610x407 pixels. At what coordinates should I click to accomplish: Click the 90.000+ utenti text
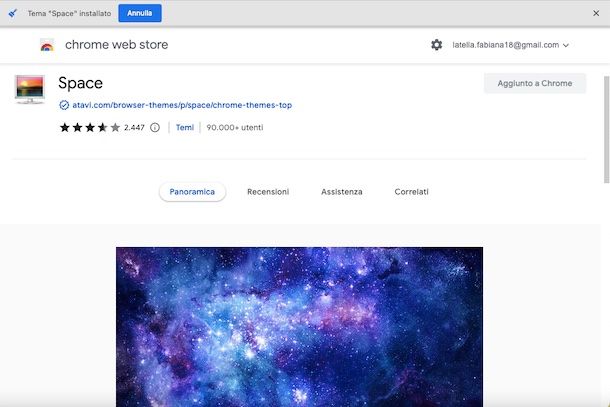235,127
